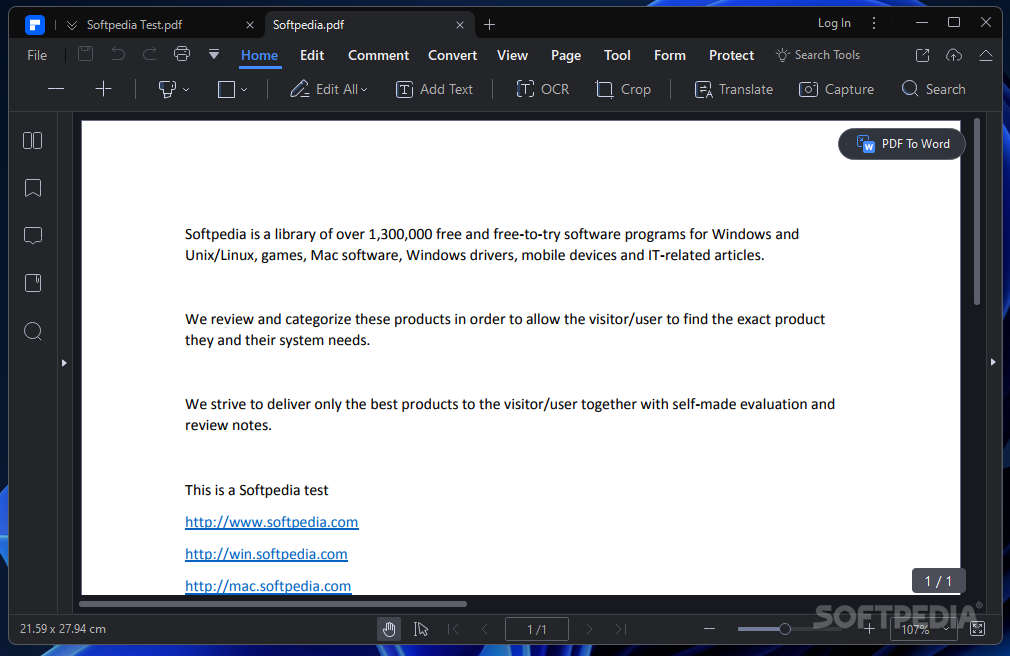
Task: Open the thumbnails panel icon
Action: pyautogui.click(x=32, y=140)
